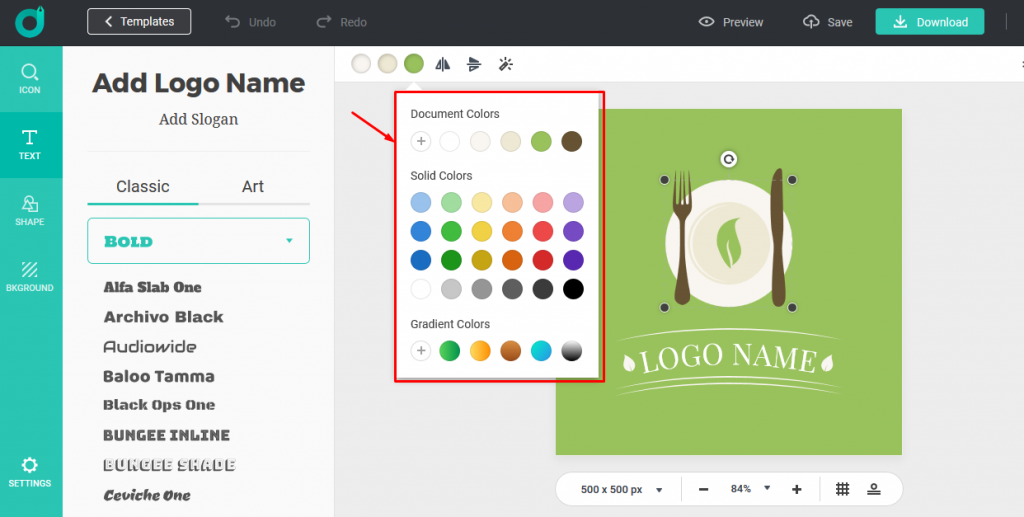Add a new document color

coord(421,141)
